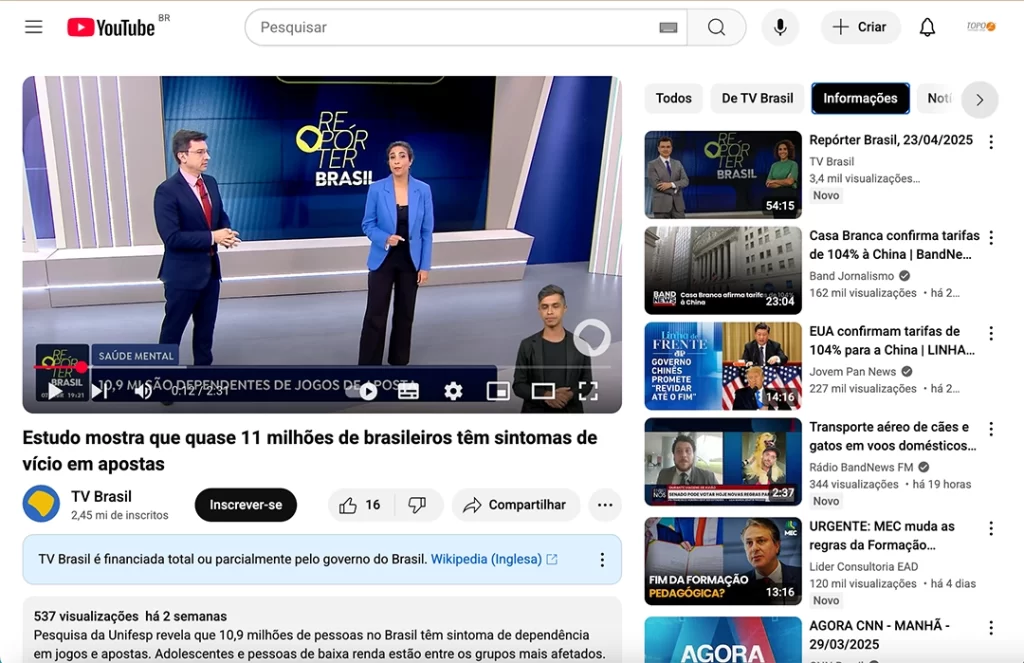The image size is (1024, 663).
Task: Open the Linha de Frente 14:16 thumbnail
Action: point(723,366)
